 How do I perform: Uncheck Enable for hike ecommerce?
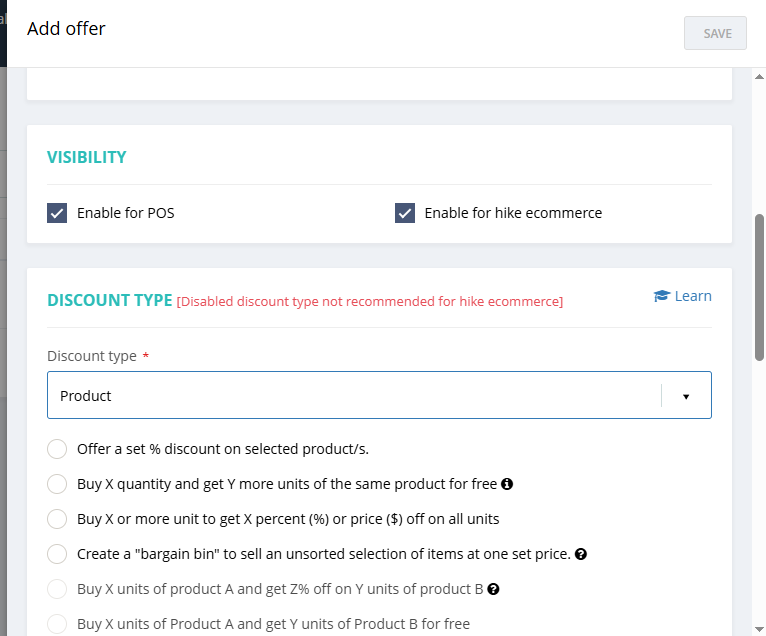(405, 213)
